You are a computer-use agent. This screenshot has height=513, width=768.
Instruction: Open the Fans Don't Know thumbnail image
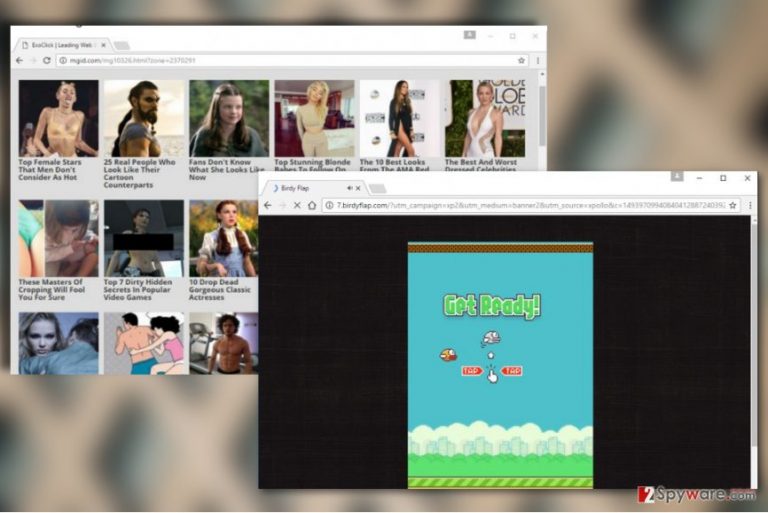[229, 118]
